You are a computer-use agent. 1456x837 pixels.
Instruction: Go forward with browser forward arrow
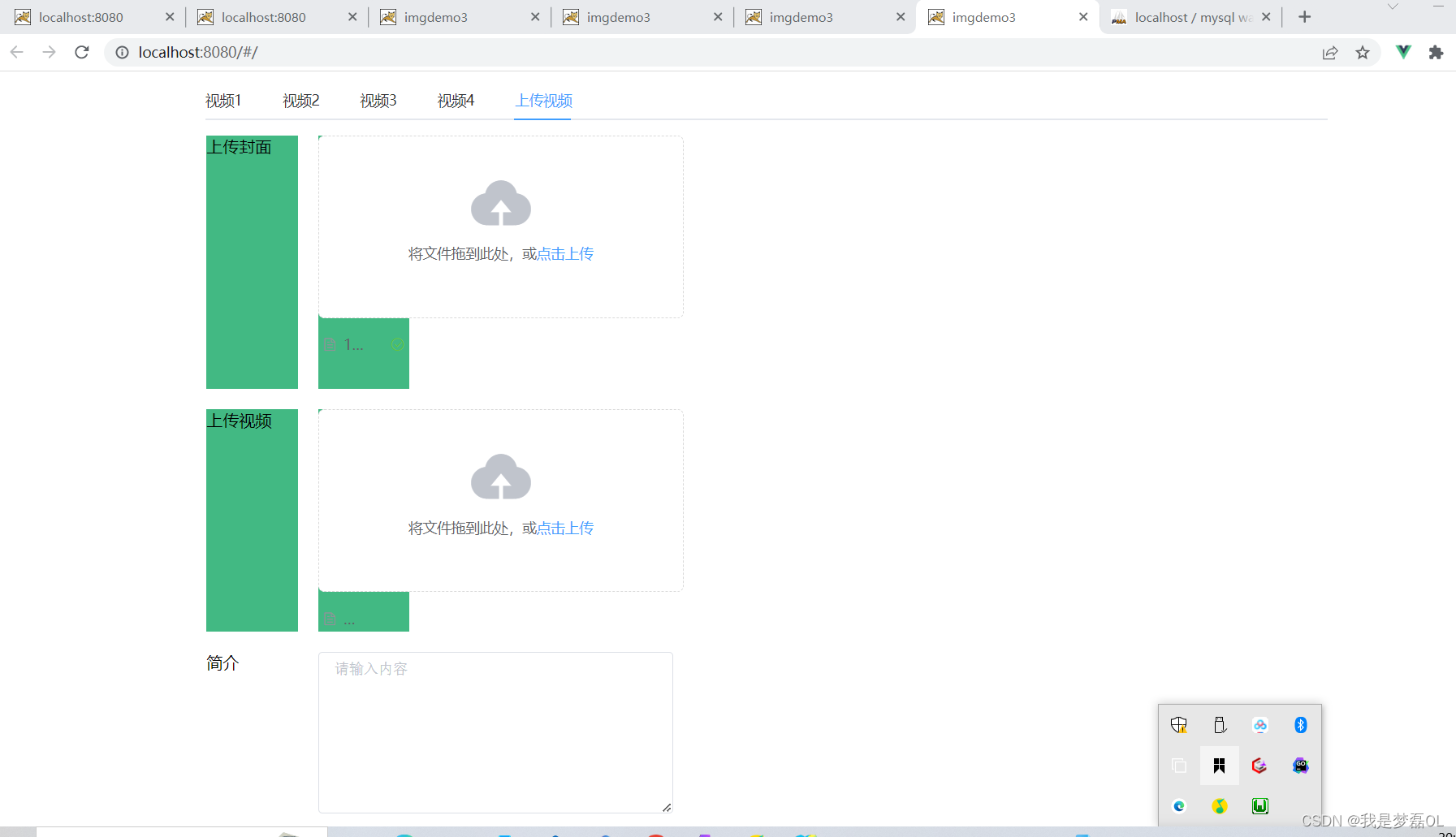[50, 53]
